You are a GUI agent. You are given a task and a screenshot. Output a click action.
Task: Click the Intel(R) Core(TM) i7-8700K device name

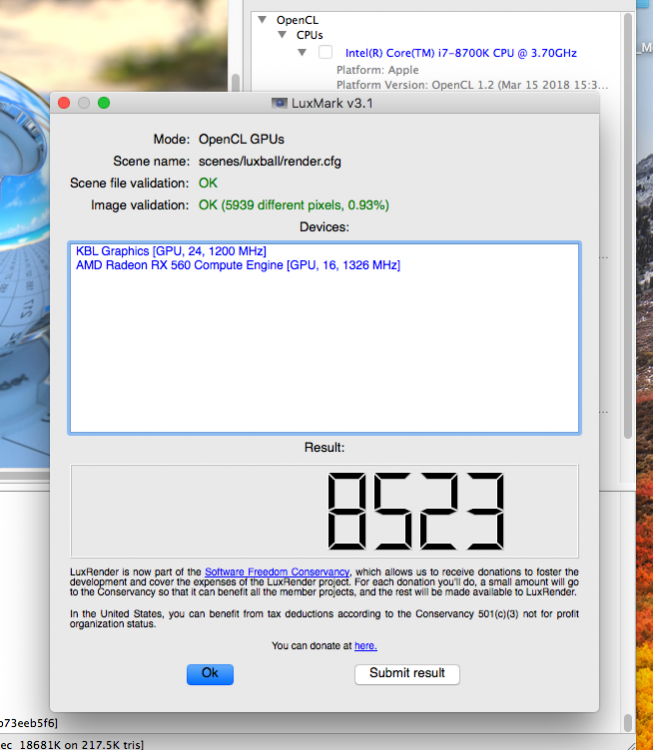coord(461,53)
